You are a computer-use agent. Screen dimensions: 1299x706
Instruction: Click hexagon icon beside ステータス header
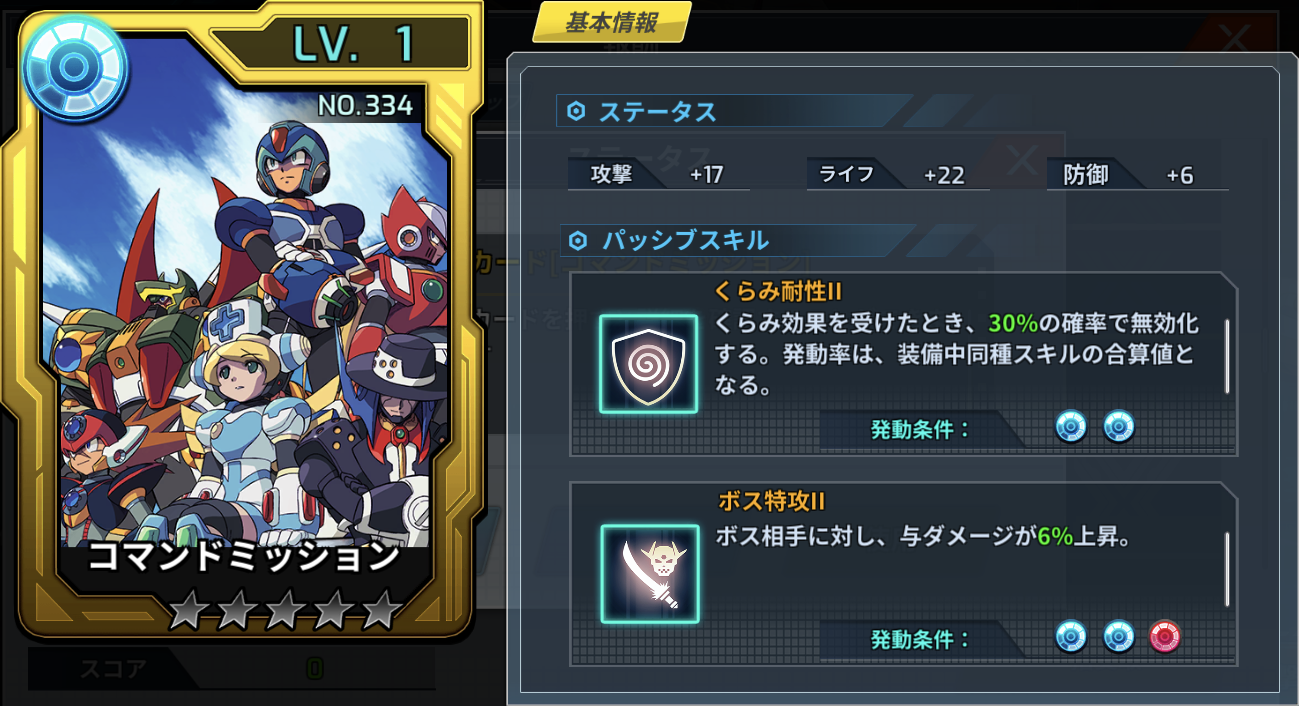(x=575, y=112)
